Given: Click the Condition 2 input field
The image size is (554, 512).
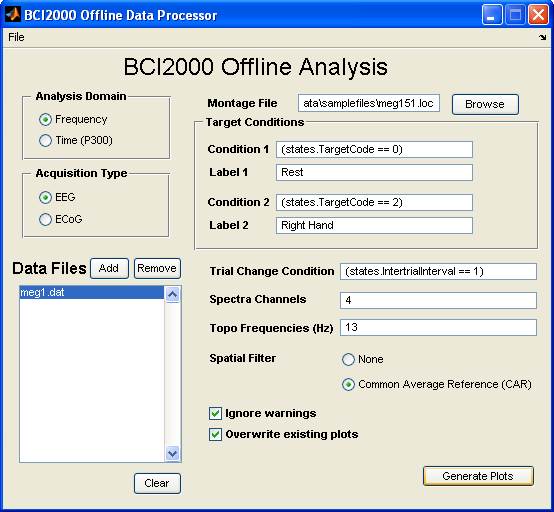Looking at the screenshot, I should [x=374, y=202].
